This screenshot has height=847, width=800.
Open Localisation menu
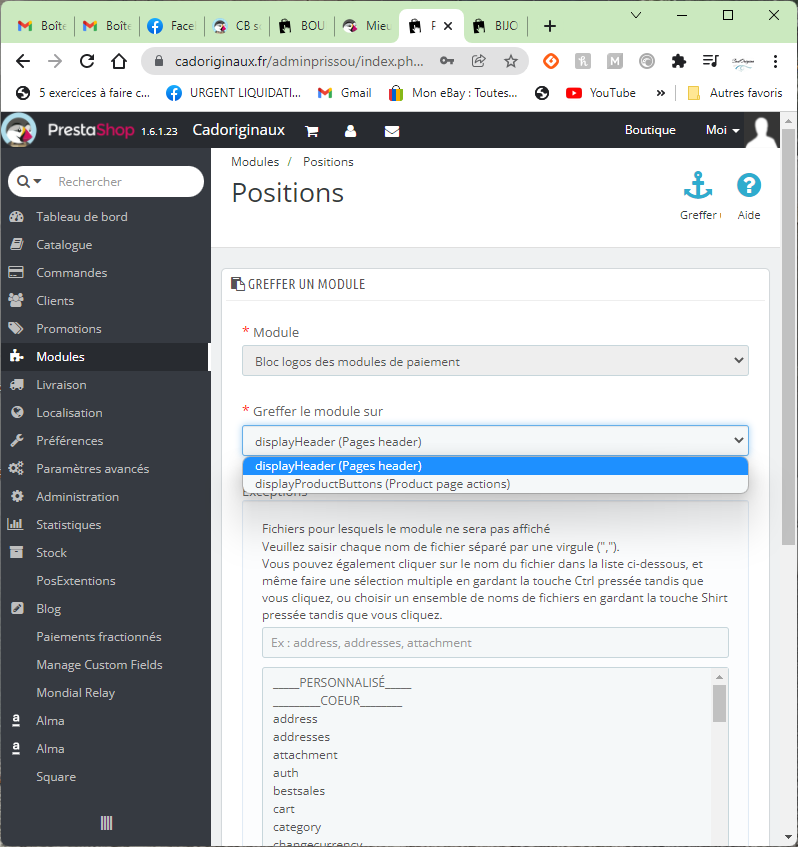[x=70, y=413]
